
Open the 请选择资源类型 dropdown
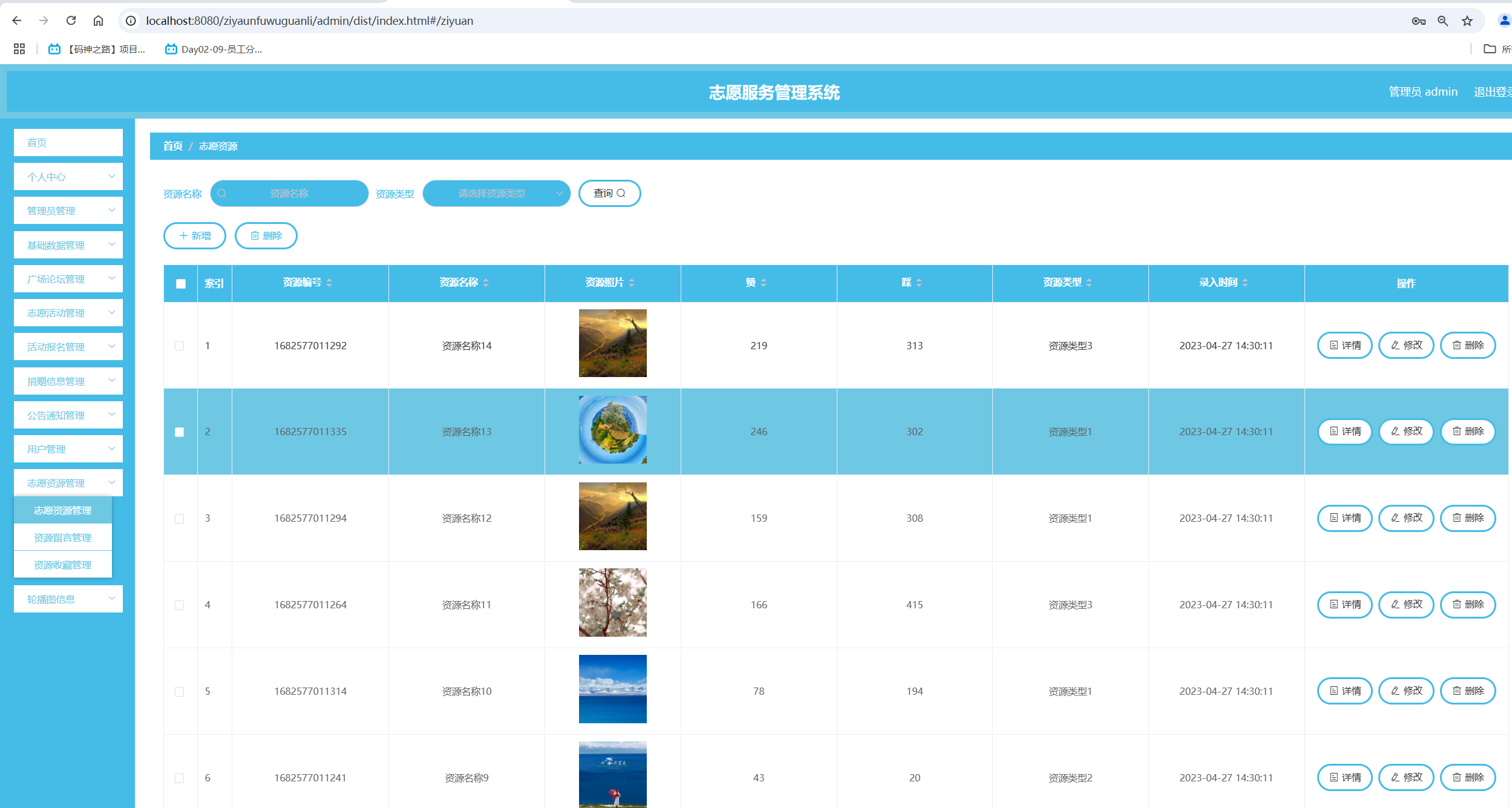[496, 194]
